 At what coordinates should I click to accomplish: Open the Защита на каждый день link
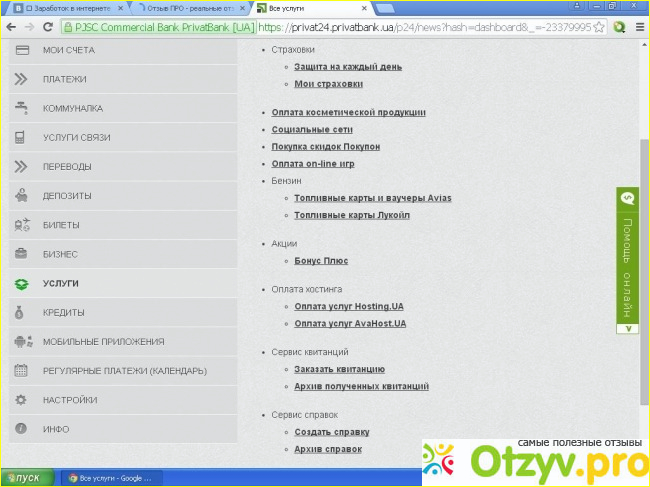348,67
